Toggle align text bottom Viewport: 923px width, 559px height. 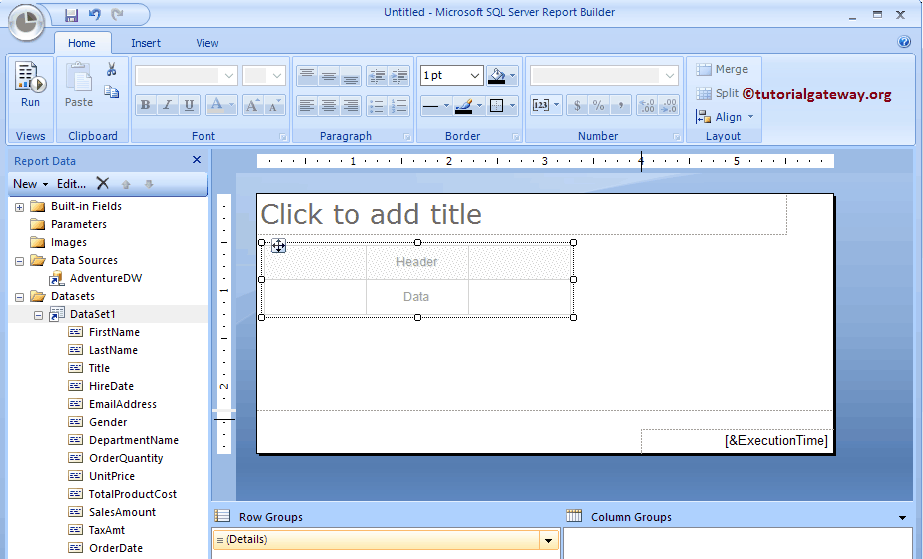[x=350, y=75]
